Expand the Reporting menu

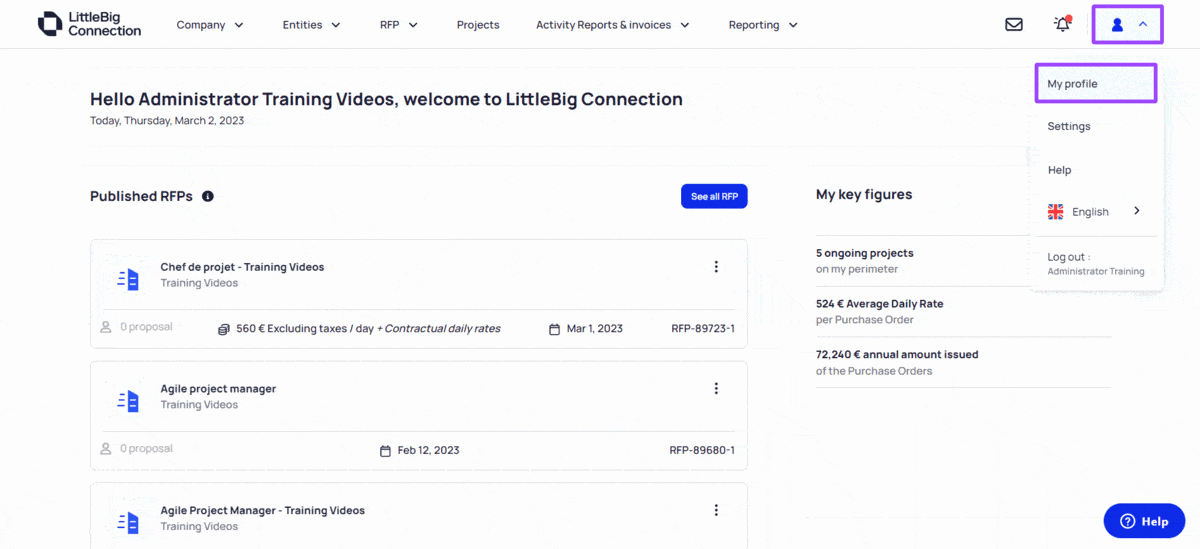point(763,25)
